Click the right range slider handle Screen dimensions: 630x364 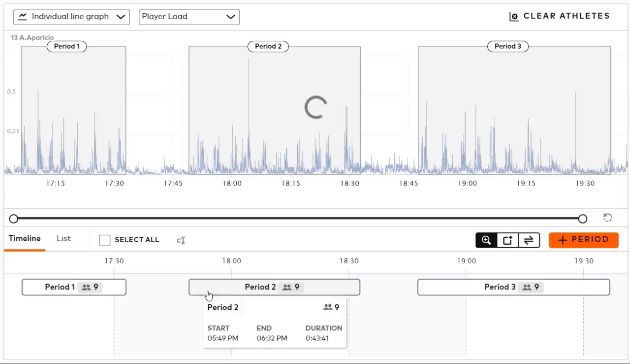583,219
